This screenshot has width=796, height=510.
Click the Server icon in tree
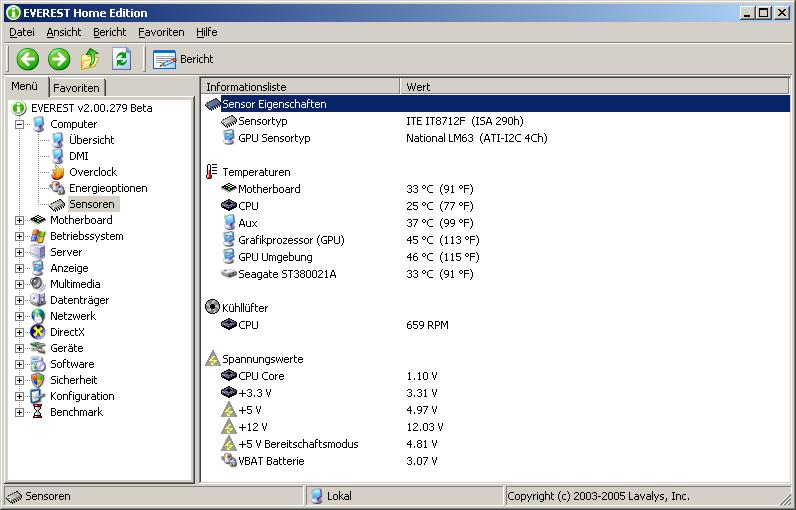pyautogui.click(x=38, y=252)
